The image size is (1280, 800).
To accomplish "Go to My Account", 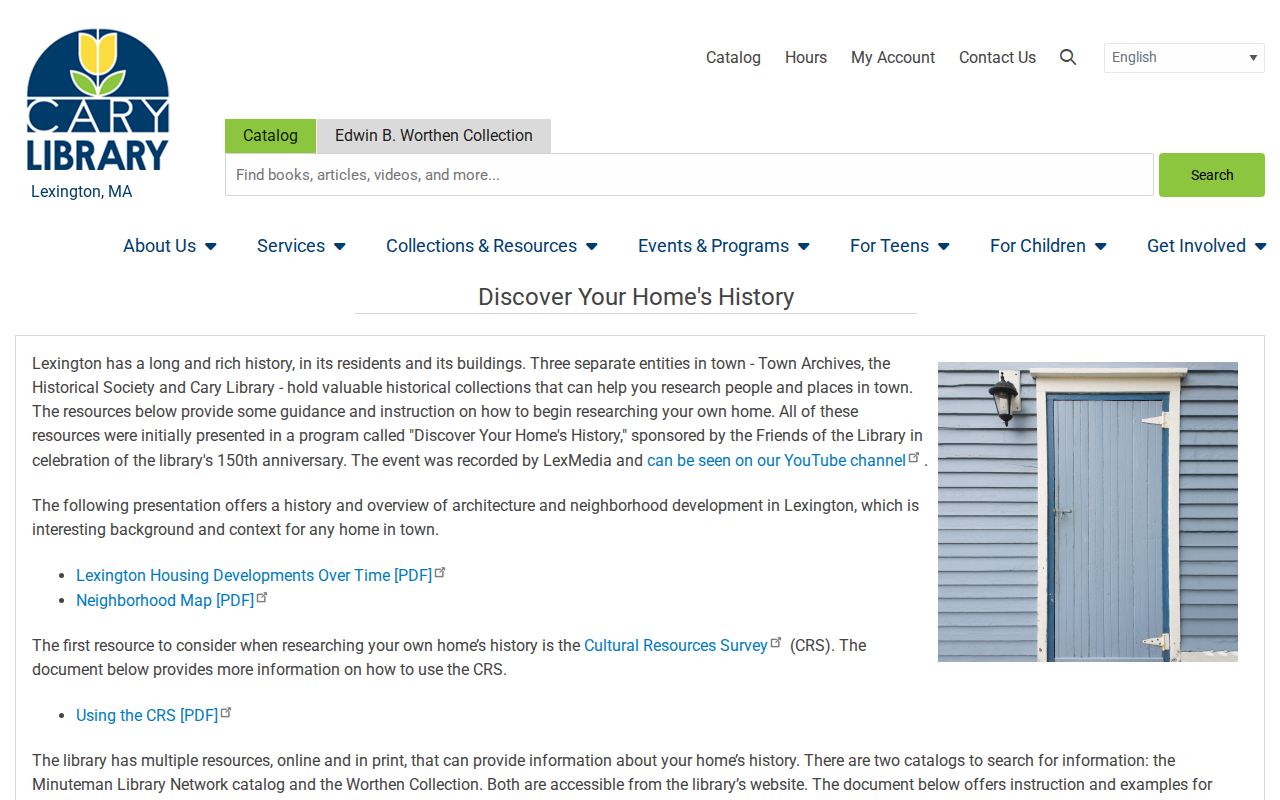I will [893, 58].
